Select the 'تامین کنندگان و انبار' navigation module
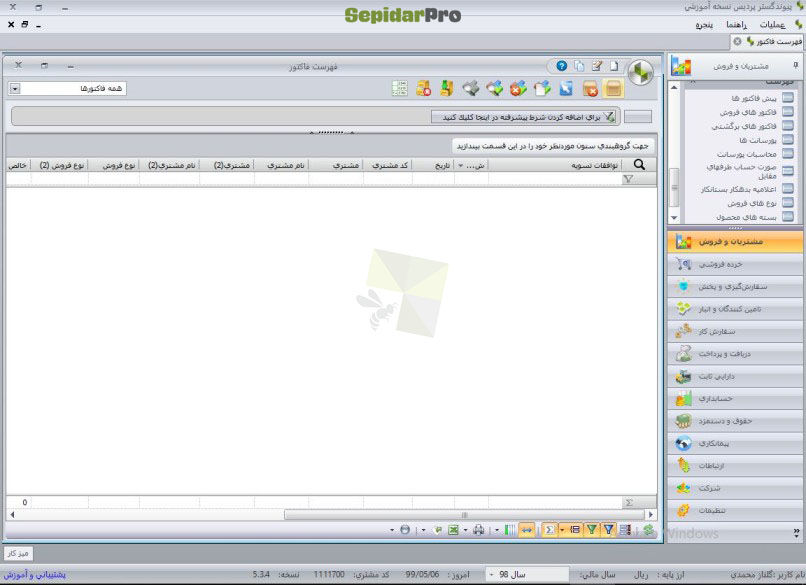This screenshot has height=585, width=806. click(735, 308)
